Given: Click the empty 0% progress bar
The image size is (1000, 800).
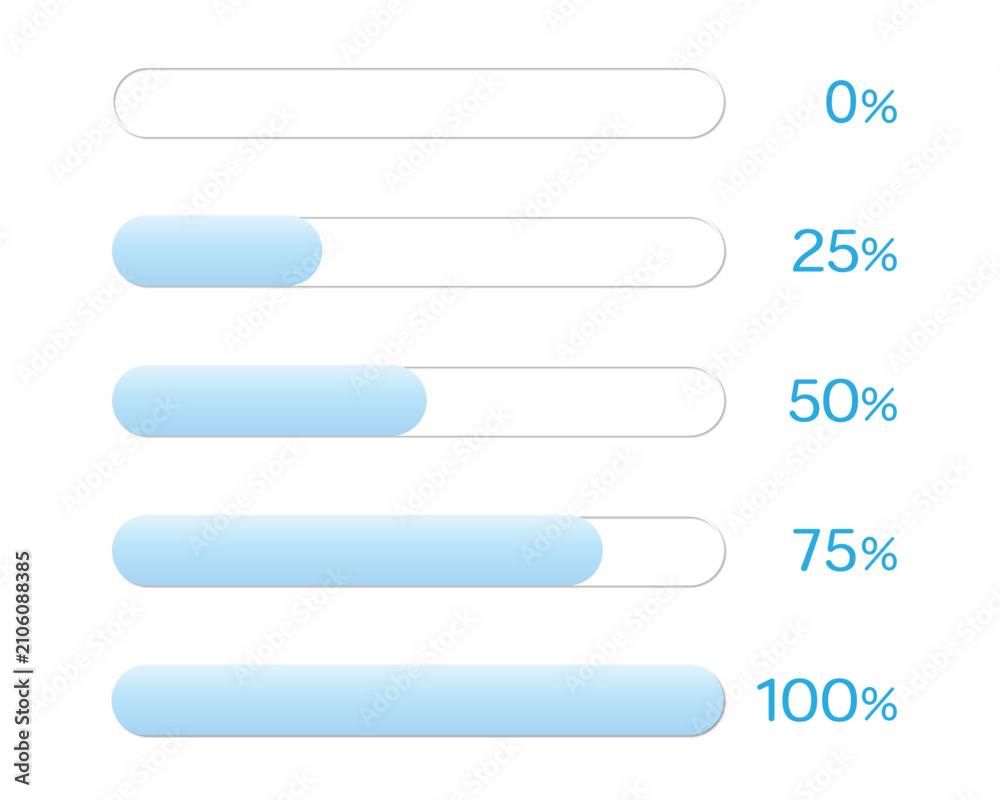Looking at the screenshot, I should pos(419,103).
